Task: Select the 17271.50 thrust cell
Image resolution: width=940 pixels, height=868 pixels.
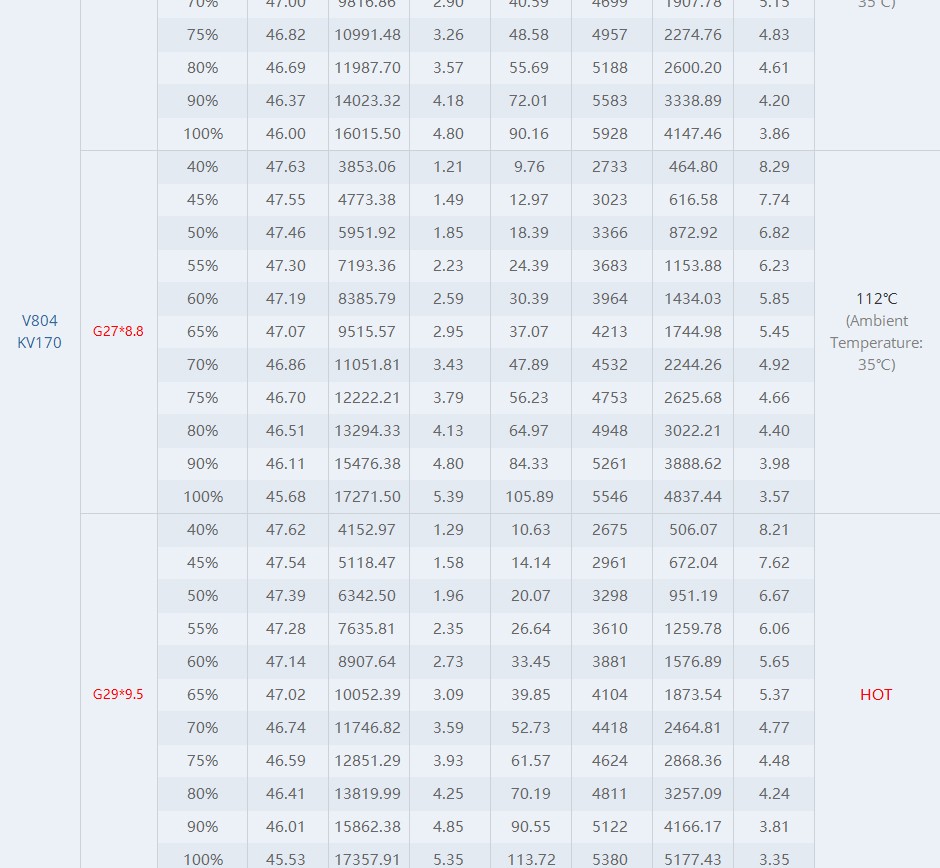Action: coord(369,496)
